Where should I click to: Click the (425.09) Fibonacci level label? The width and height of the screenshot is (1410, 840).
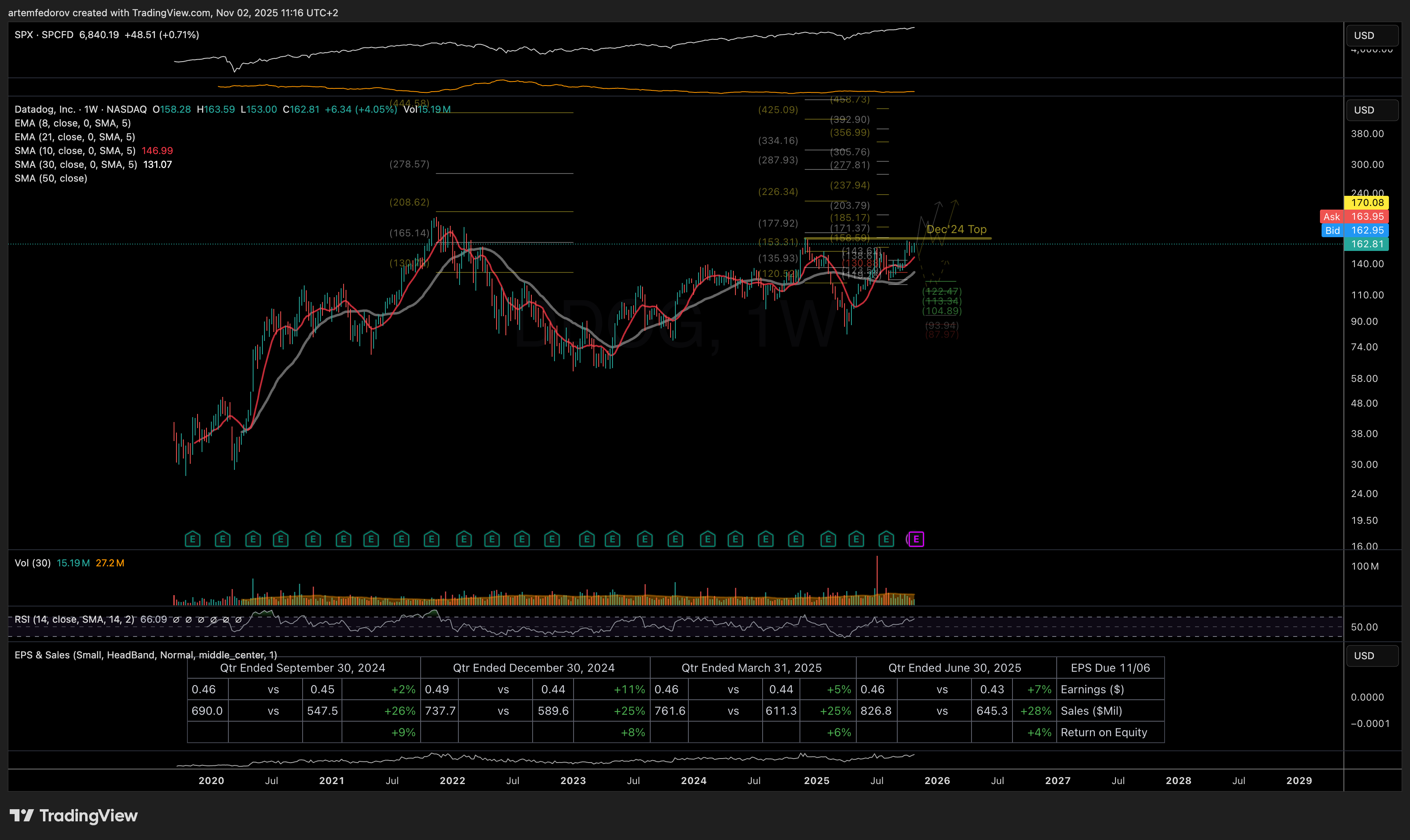pos(778,110)
